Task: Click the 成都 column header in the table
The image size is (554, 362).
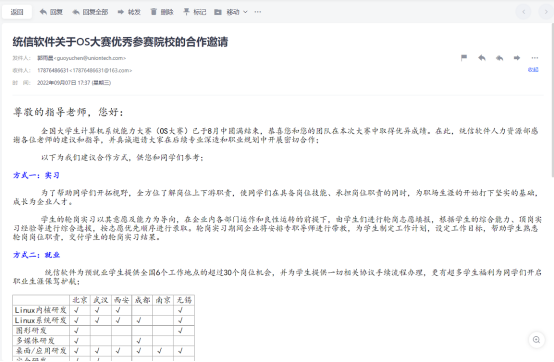Action: 142,300
